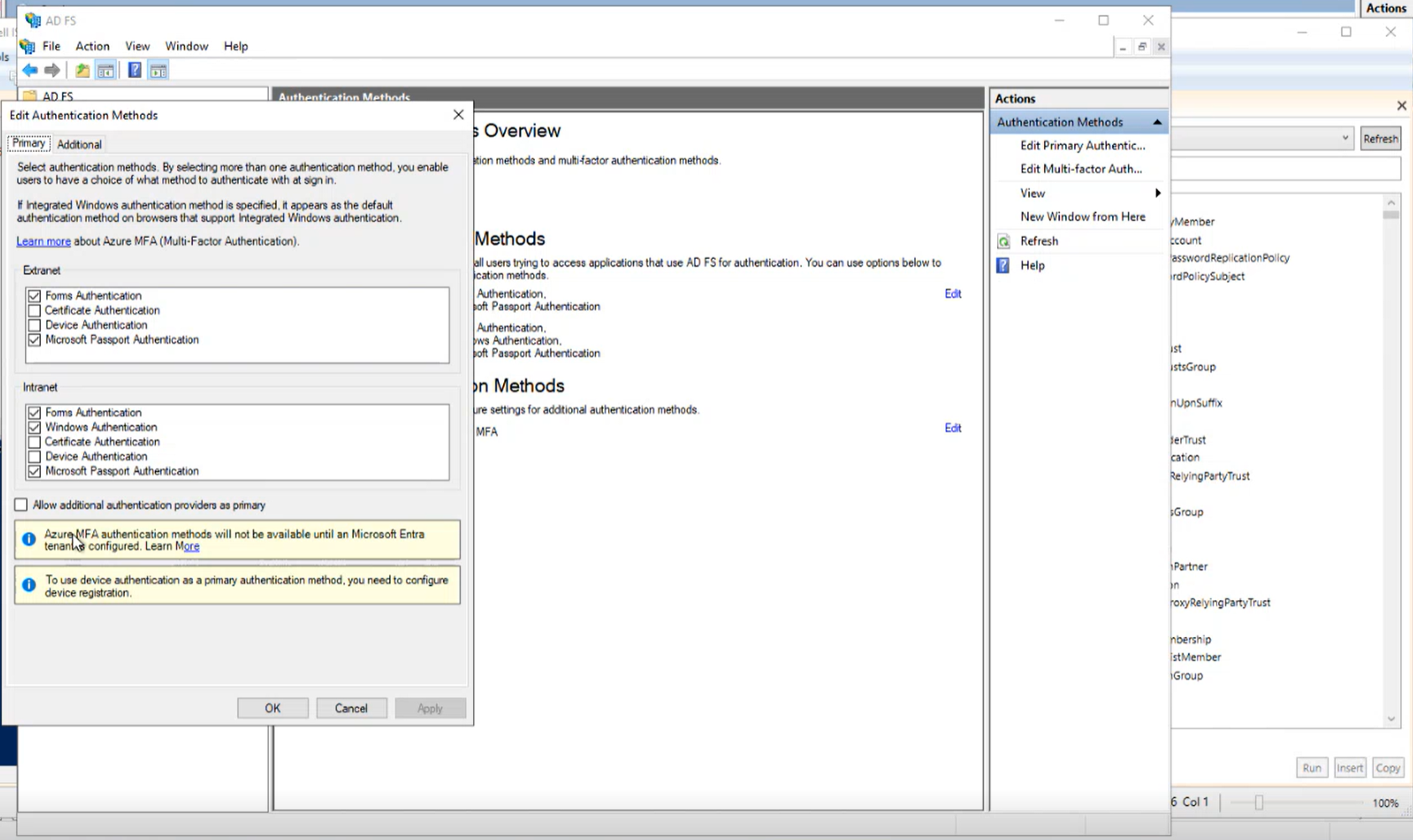This screenshot has width=1413, height=840.
Task: Expand the View submenu arrow in Actions
Action: coord(1158,194)
